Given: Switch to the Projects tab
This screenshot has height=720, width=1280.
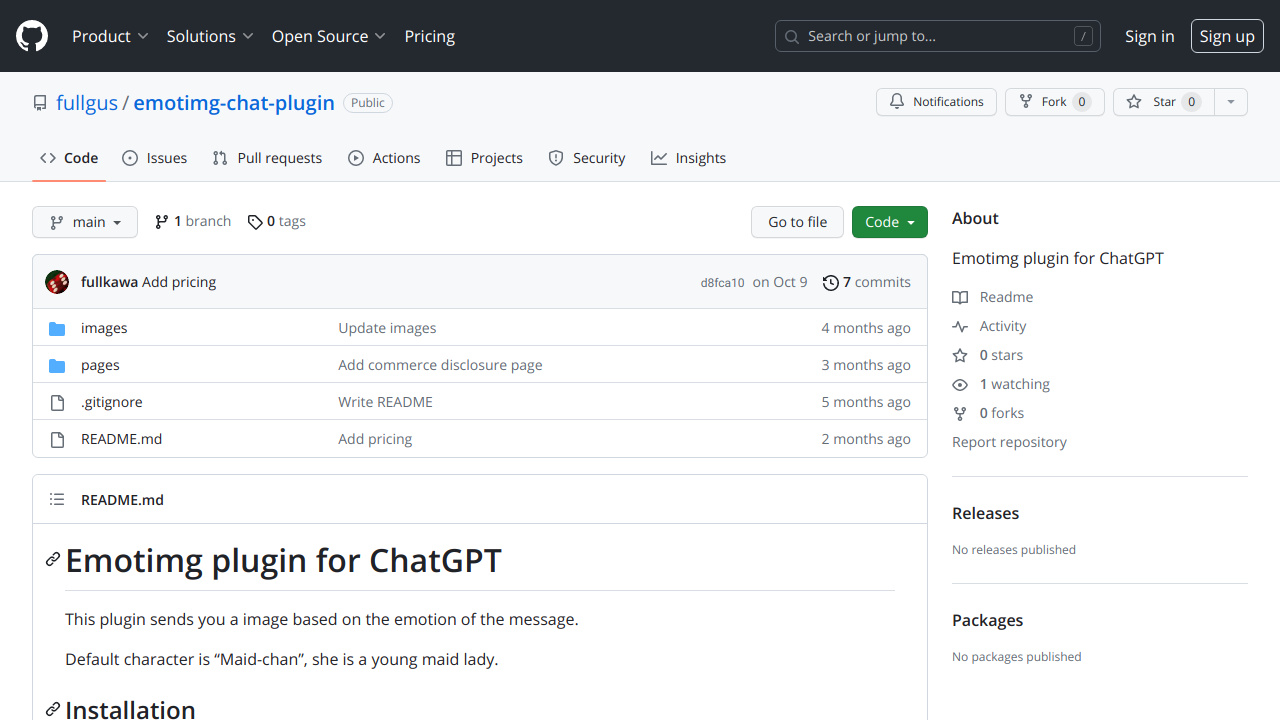Looking at the screenshot, I should [484, 158].
